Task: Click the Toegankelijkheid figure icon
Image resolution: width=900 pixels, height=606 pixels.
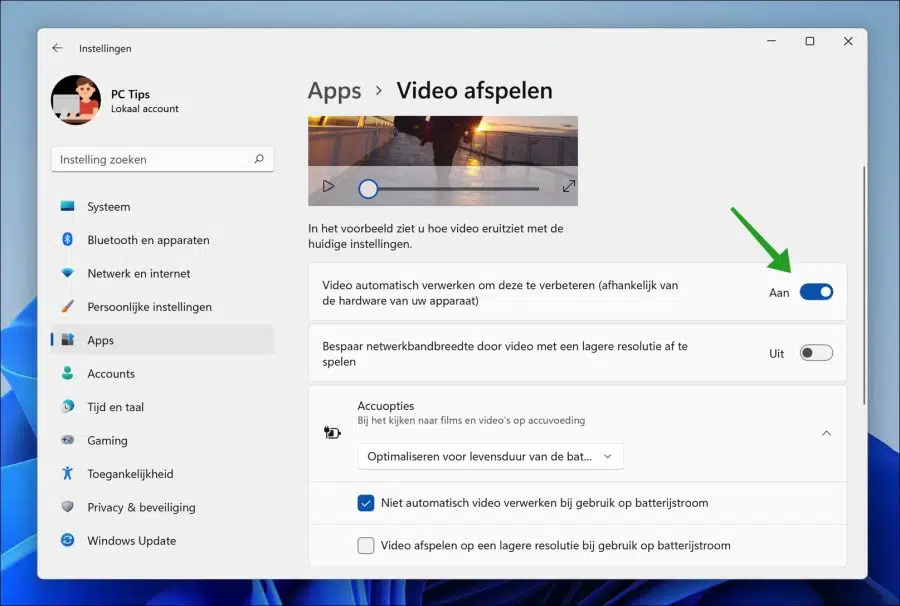Action: click(68, 473)
